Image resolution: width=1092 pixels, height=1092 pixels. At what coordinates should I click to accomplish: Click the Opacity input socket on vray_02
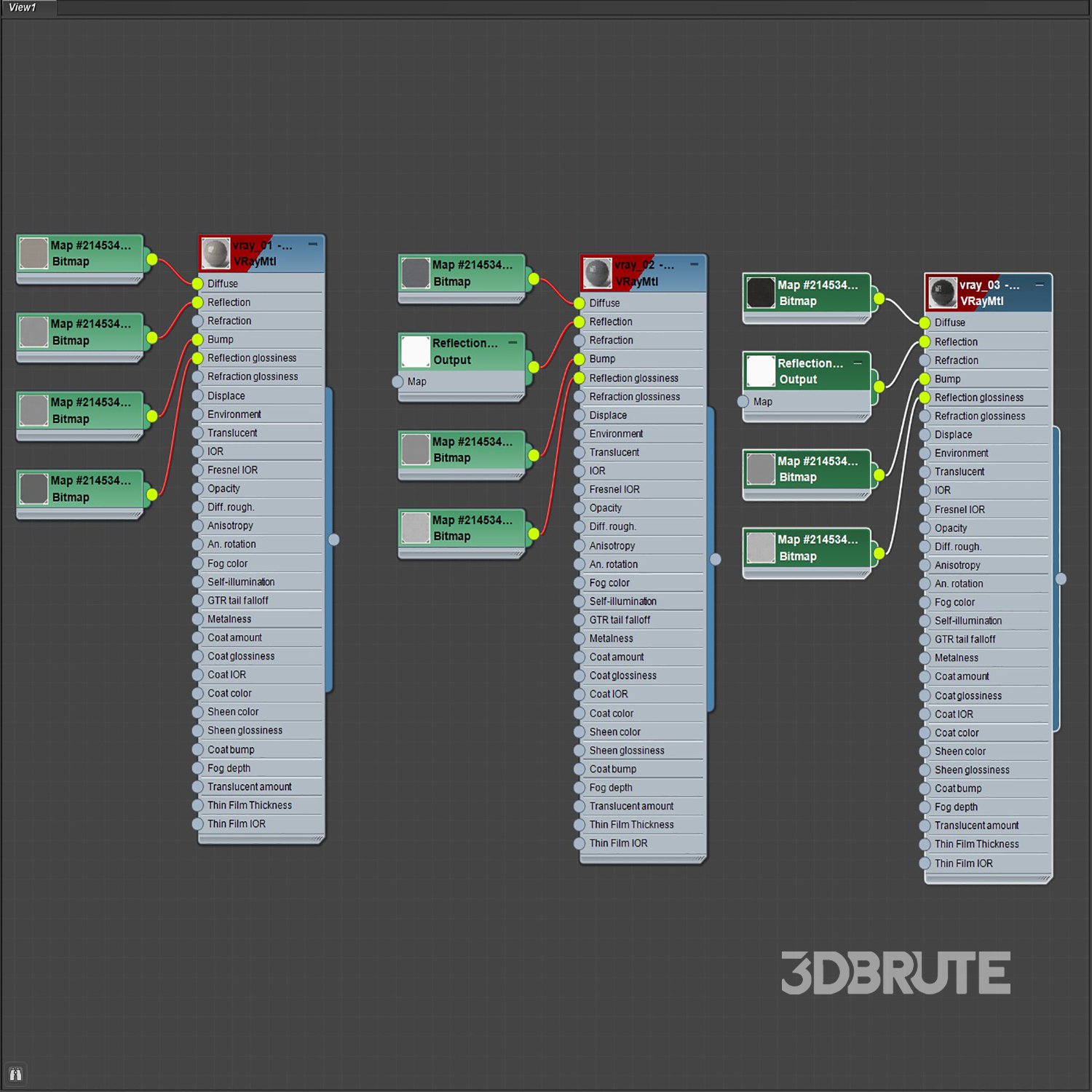click(x=579, y=508)
